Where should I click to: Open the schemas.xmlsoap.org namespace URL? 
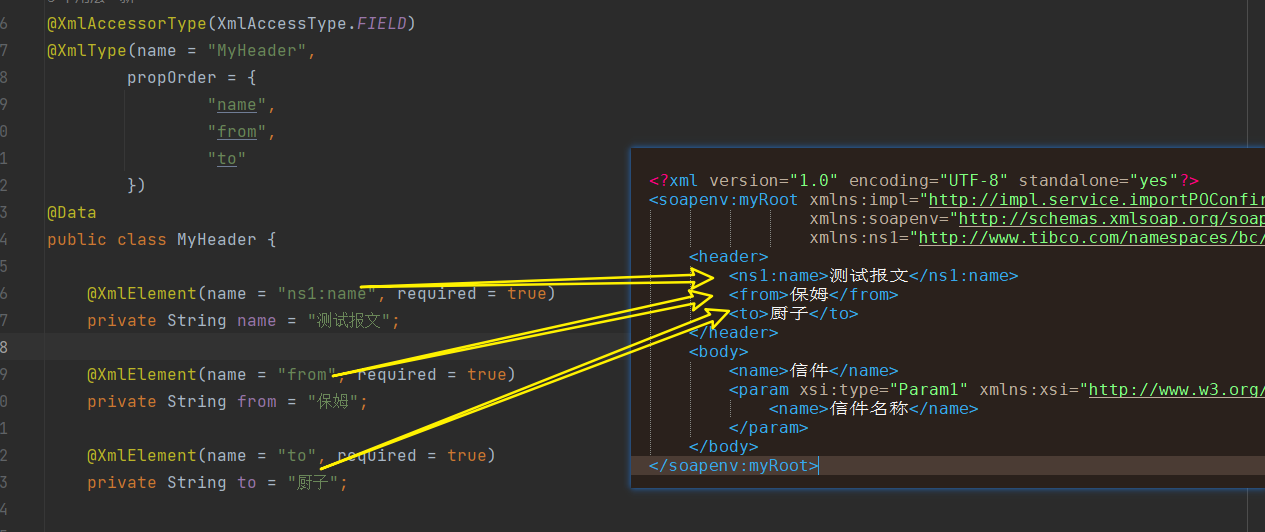pyautogui.click(x=1110, y=219)
